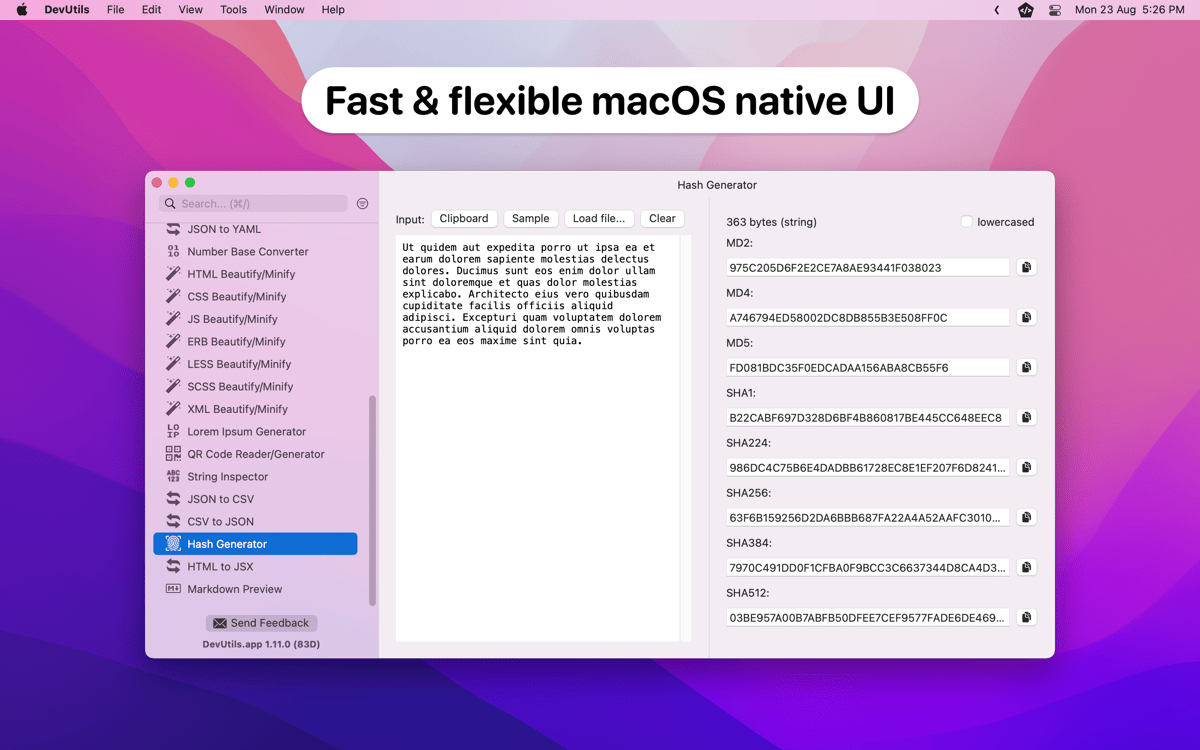Expand hidden menu bar items chevron
Viewport: 1200px width, 750px height.
pyautogui.click(x=996, y=10)
